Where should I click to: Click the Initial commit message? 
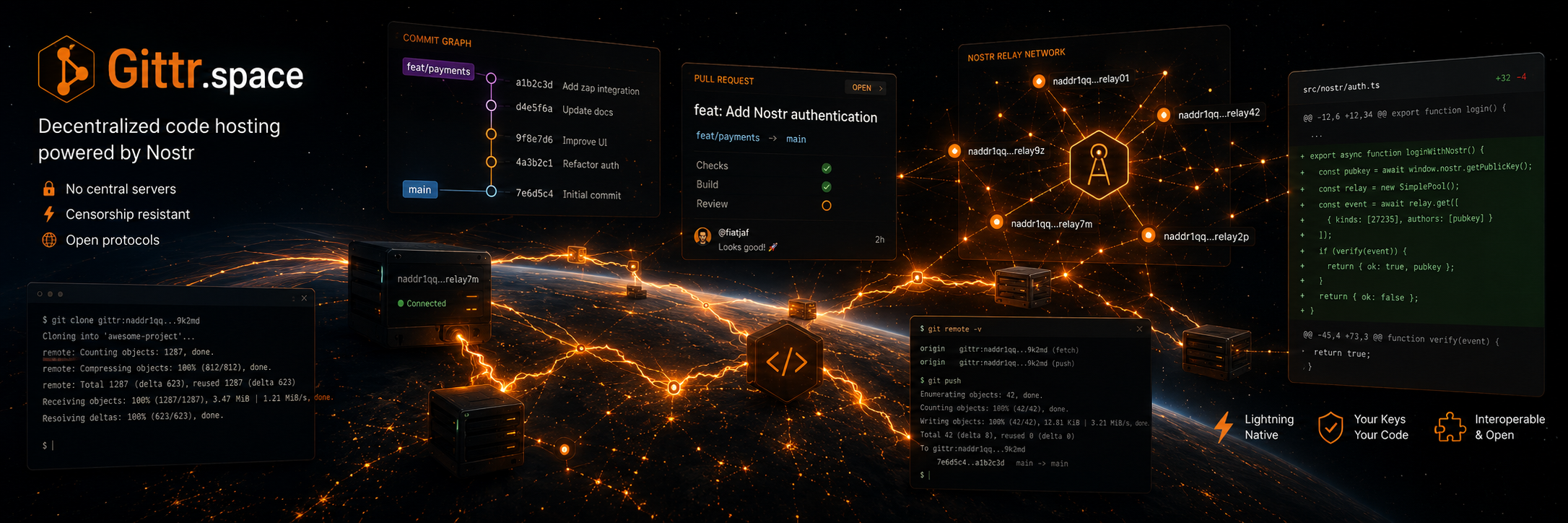591,194
